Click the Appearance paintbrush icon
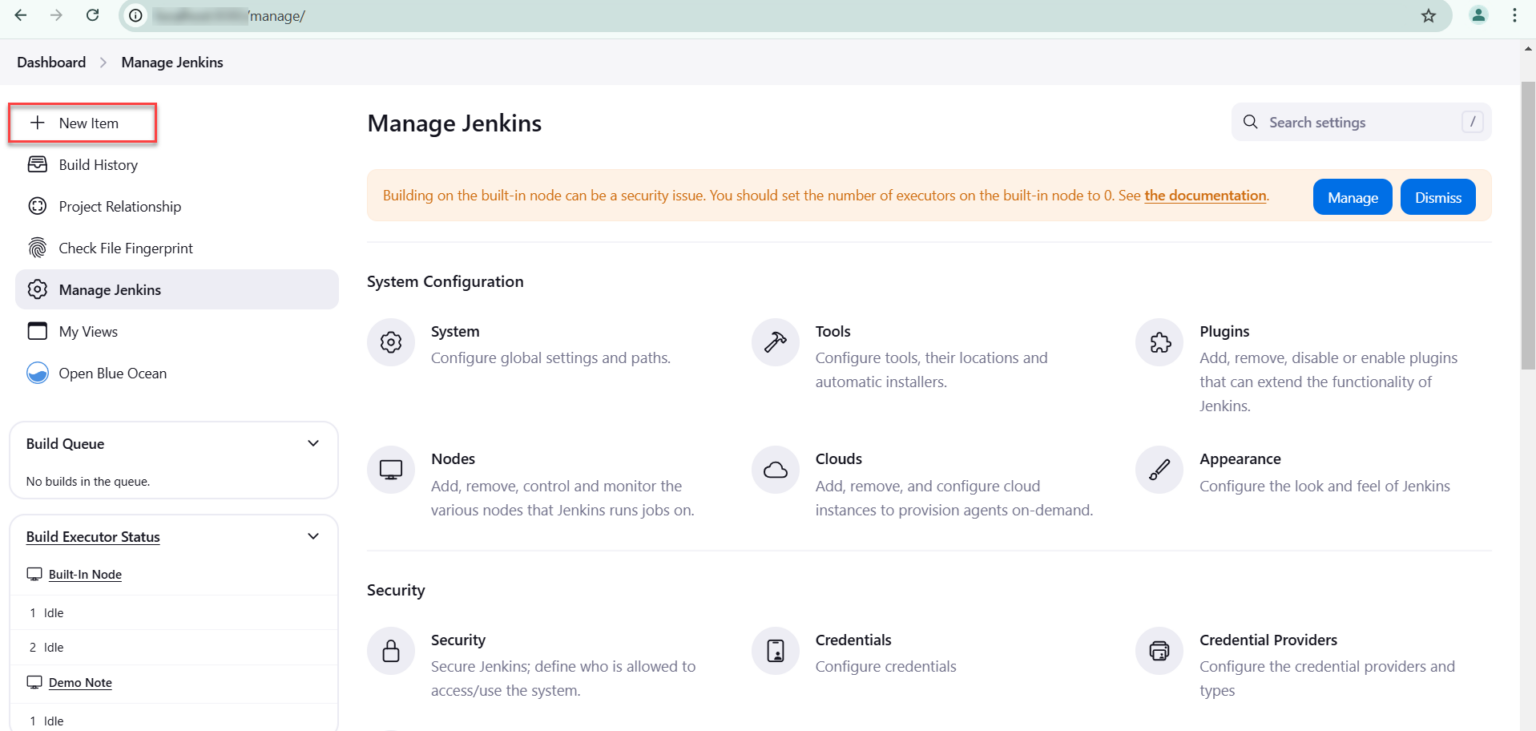This screenshot has height=731, width=1536. click(1158, 469)
